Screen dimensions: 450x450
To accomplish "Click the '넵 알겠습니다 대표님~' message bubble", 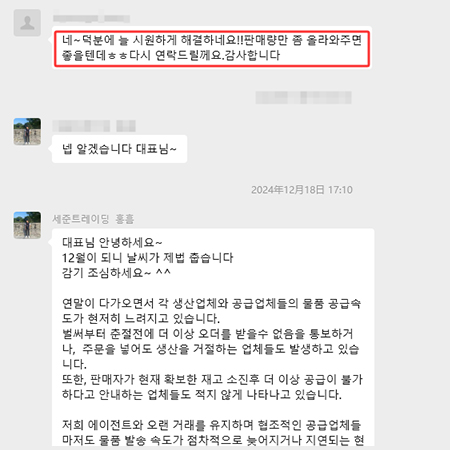I will [119, 149].
